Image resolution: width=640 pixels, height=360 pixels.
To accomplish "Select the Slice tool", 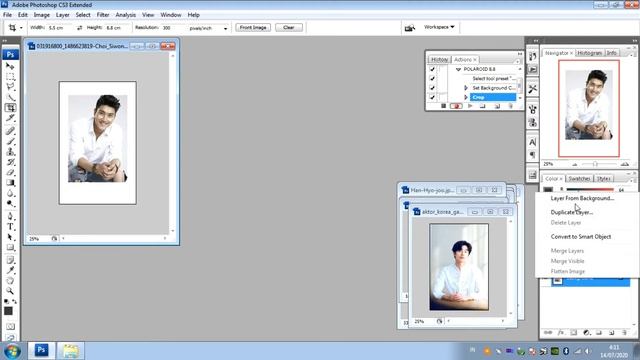I will 10,118.
